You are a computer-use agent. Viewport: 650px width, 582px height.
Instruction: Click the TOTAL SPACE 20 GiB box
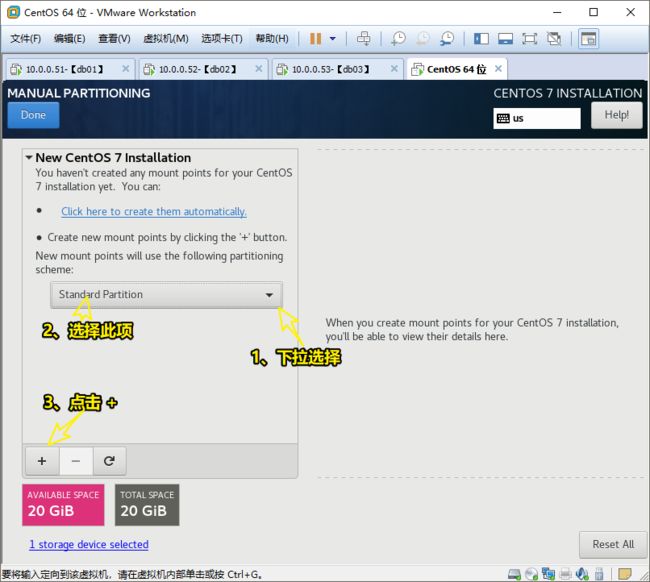pos(147,504)
